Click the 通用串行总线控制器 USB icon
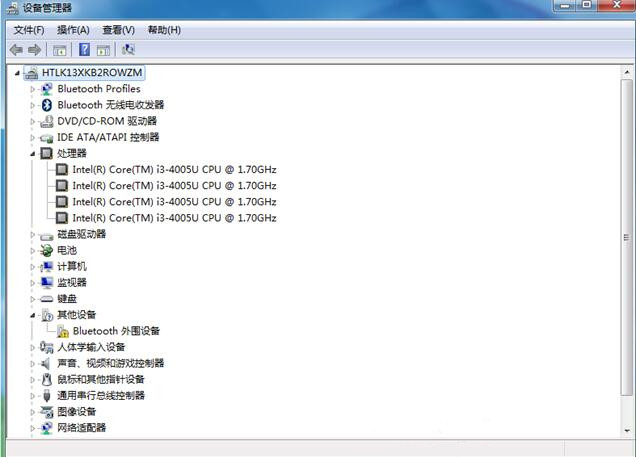636x457 pixels. 47,395
